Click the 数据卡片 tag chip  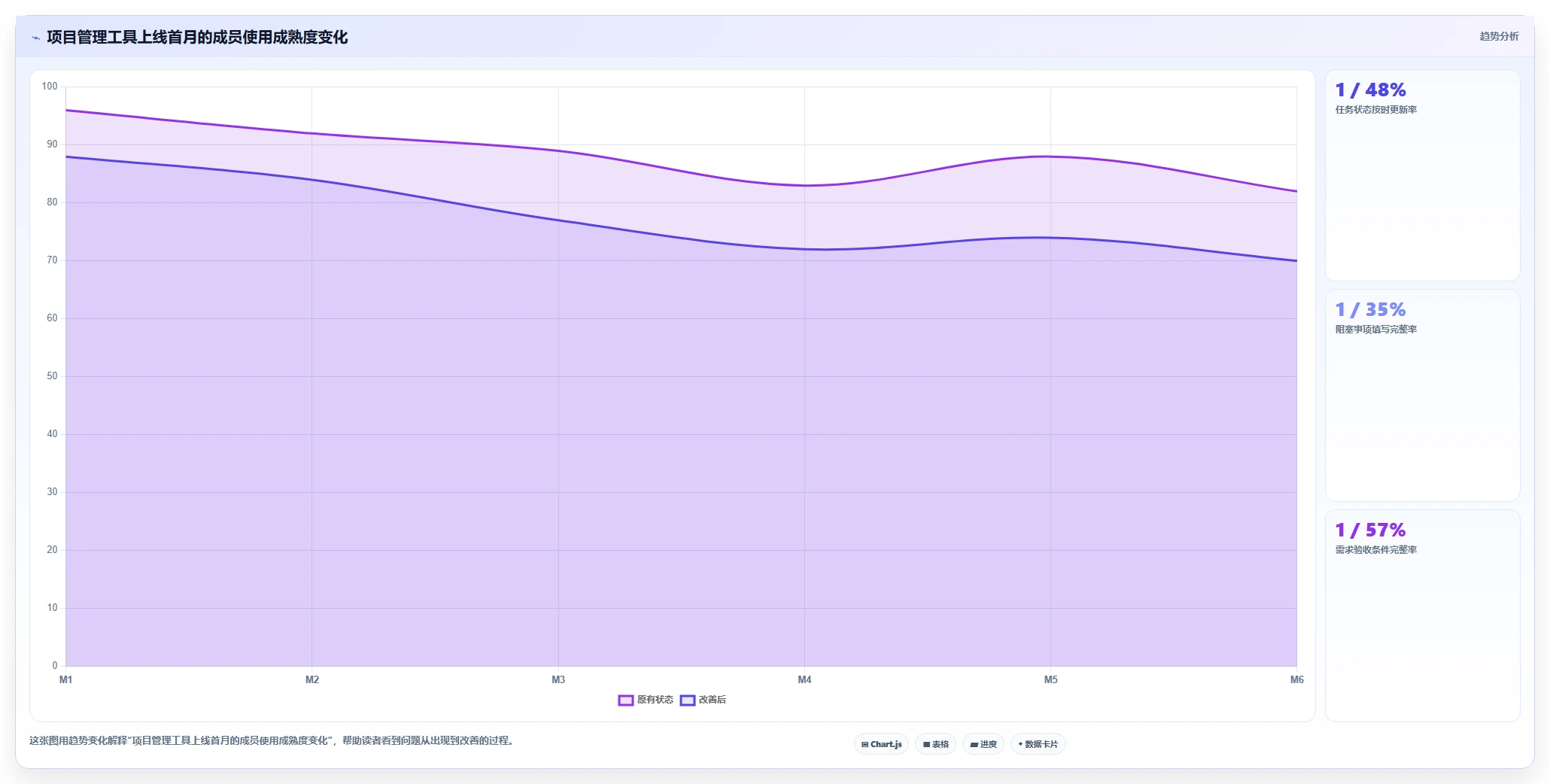1038,744
